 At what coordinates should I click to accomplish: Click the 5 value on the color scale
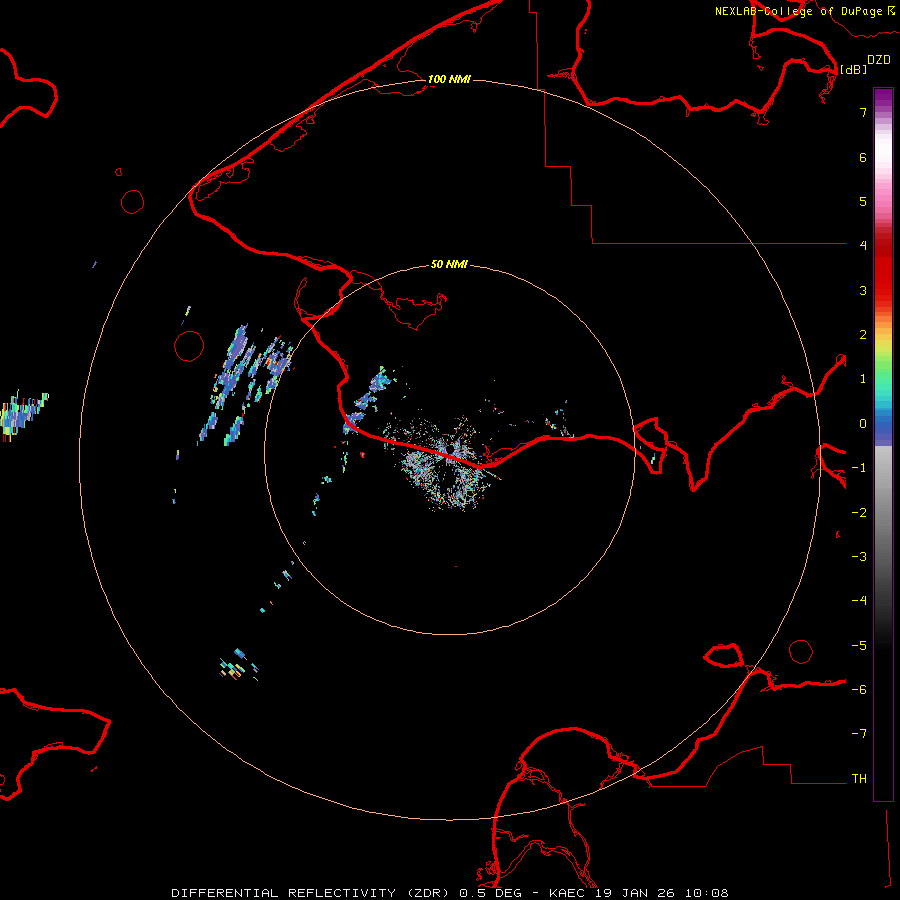pyautogui.click(x=863, y=201)
